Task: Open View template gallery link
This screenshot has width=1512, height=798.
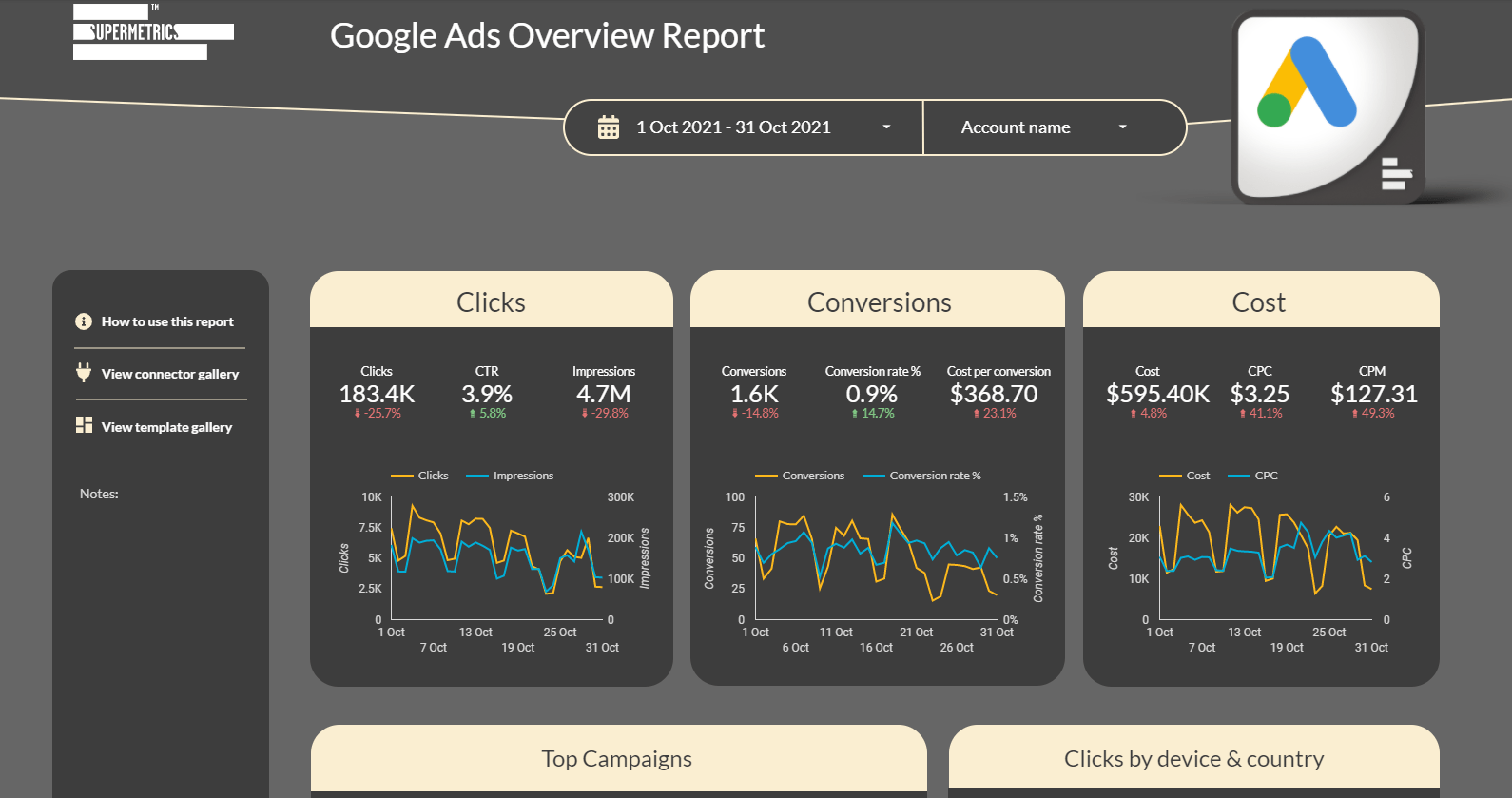Action: [x=166, y=427]
